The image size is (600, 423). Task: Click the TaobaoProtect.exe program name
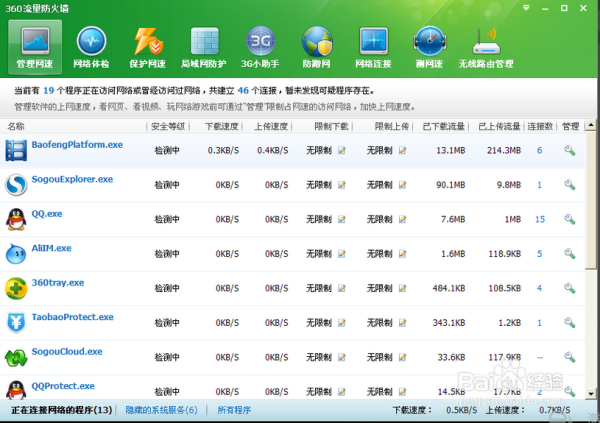[x=73, y=317]
